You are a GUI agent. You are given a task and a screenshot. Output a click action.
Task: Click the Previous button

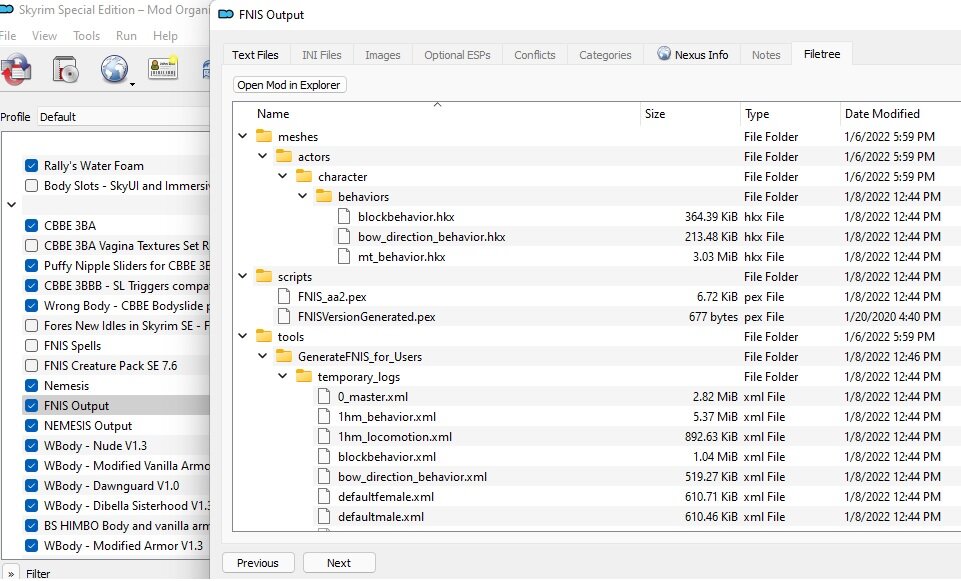point(258,563)
